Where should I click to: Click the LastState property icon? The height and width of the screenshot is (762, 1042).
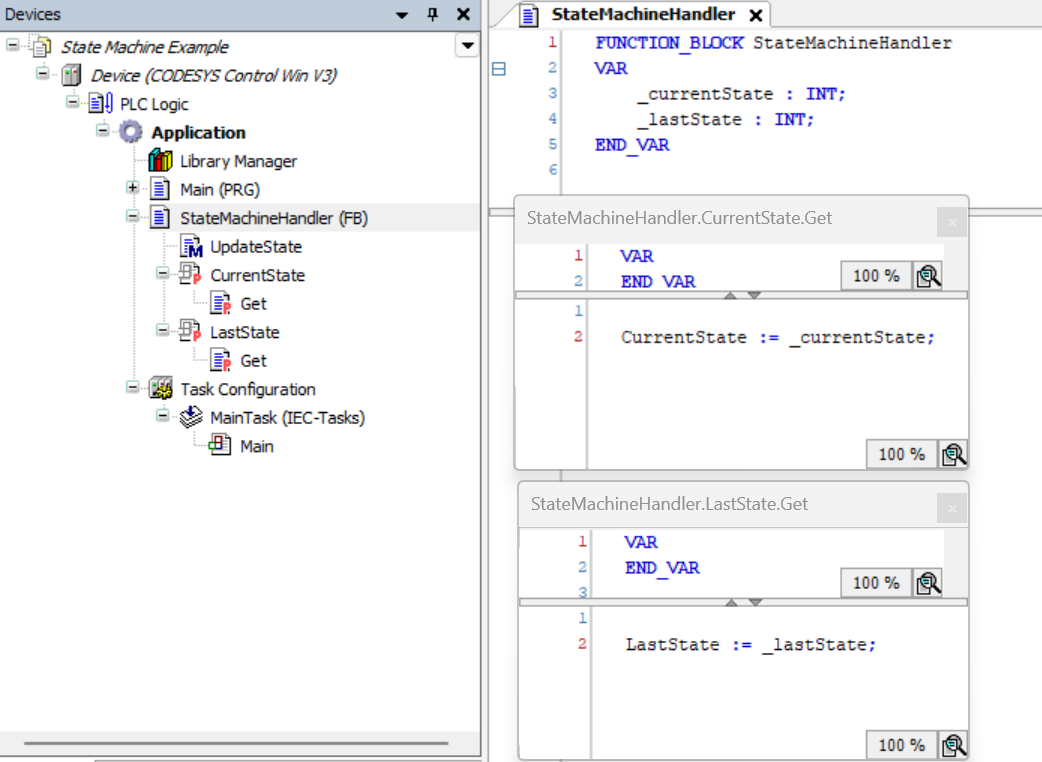coord(190,332)
